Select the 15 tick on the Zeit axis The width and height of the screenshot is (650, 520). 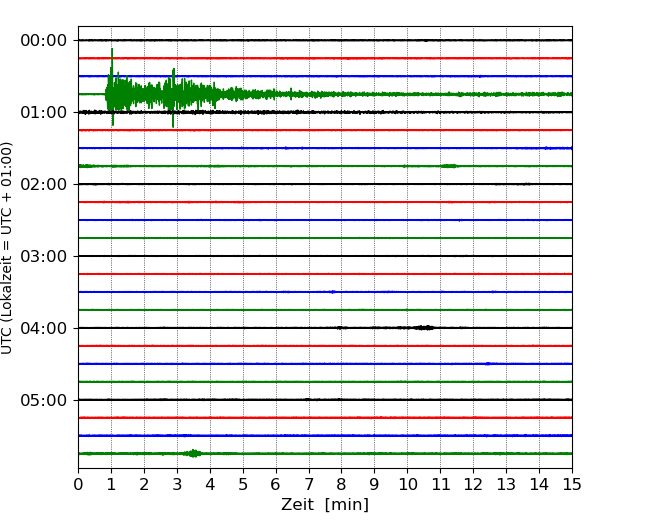(572, 485)
